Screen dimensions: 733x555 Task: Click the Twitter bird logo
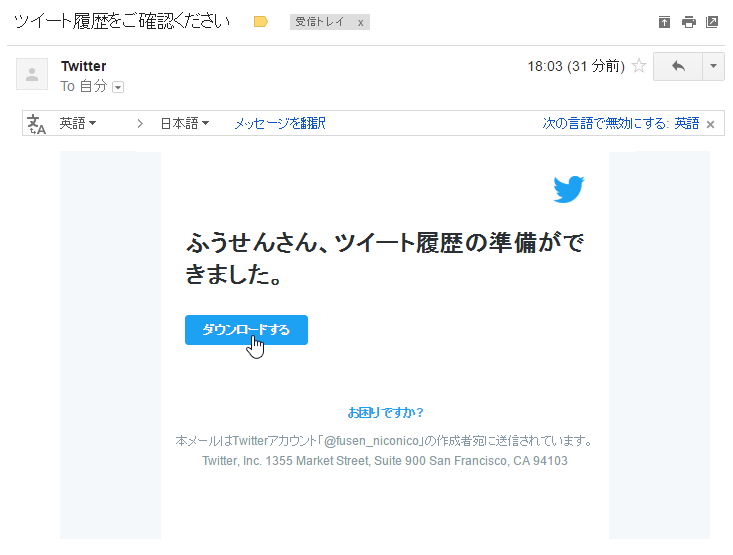[x=568, y=189]
